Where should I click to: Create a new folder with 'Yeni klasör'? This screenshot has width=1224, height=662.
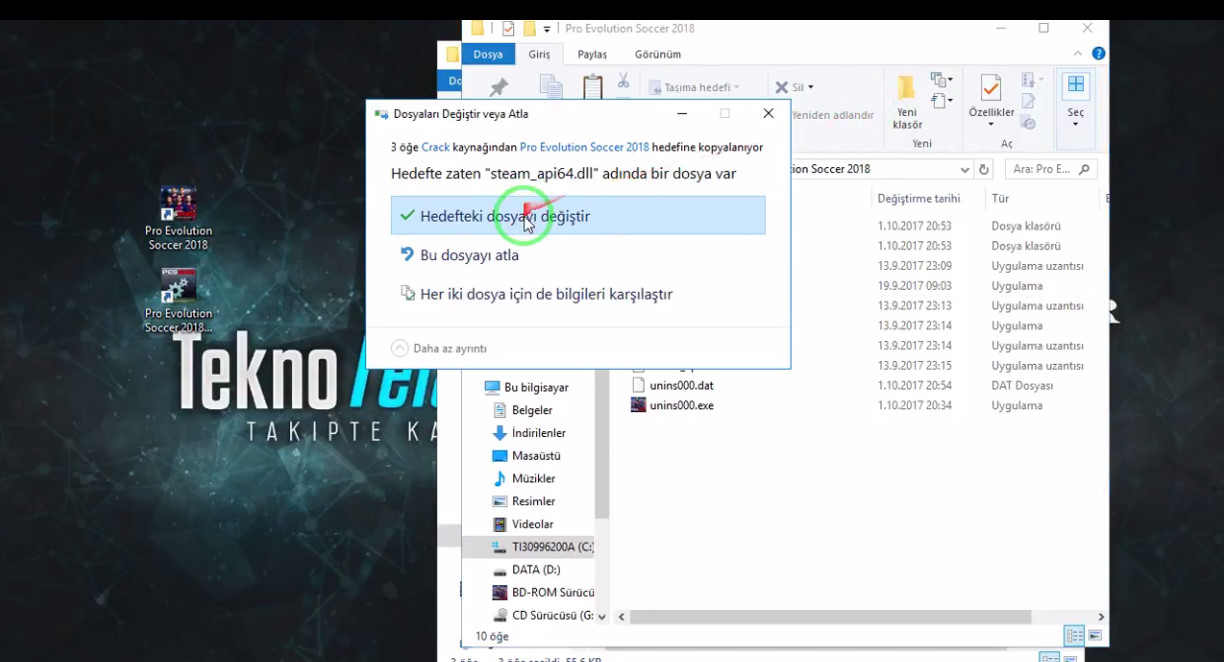pyautogui.click(x=907, y=103)
